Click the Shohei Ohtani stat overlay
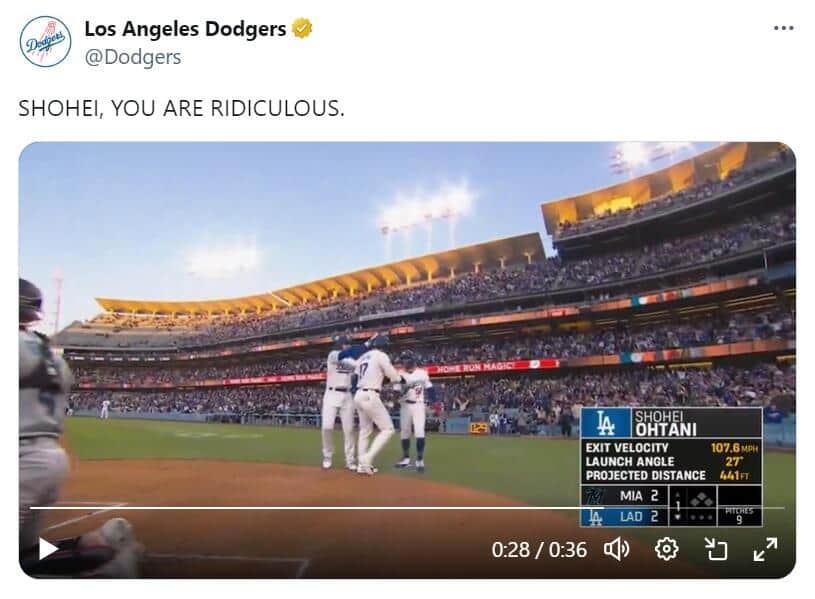This screenshot has width=815, height=599. [x=672, y=445]
